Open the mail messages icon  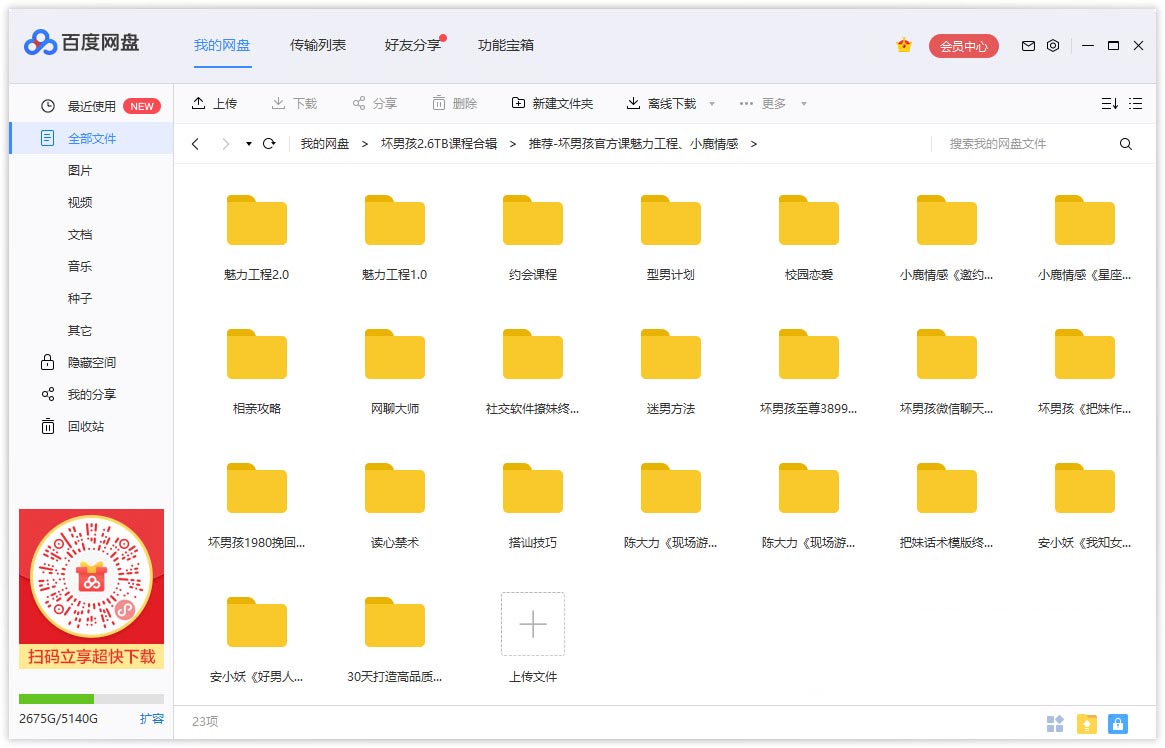click(x=1028, y=46)
